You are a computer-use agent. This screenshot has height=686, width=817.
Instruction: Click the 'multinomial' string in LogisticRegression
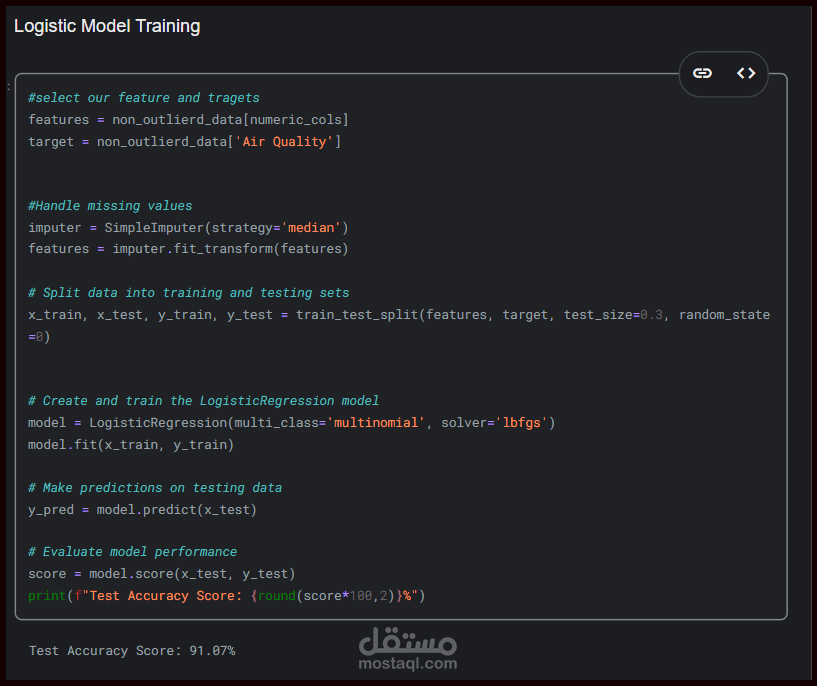click(376, 423)
